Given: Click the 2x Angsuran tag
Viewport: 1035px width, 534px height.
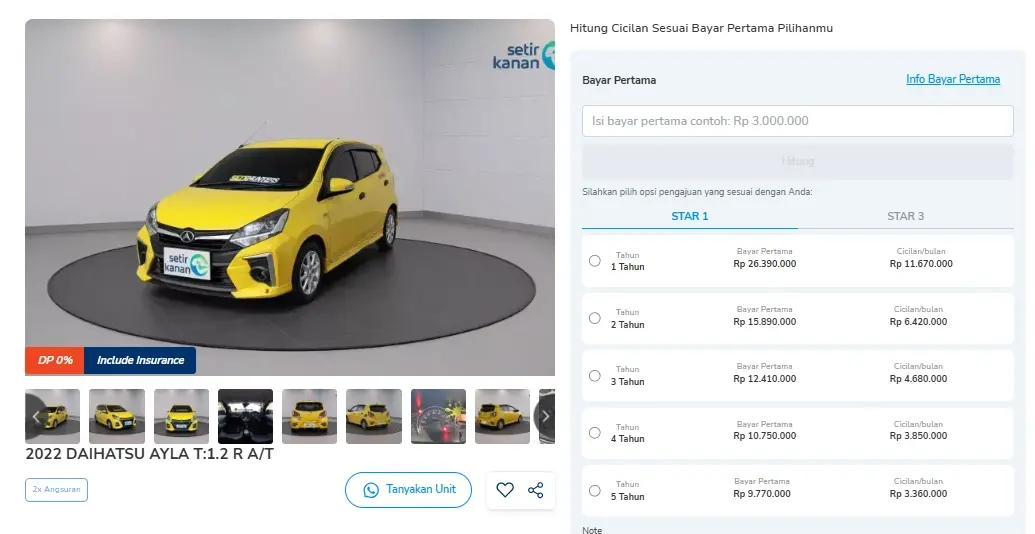Looking at the screenshot, I should (56, 490).
